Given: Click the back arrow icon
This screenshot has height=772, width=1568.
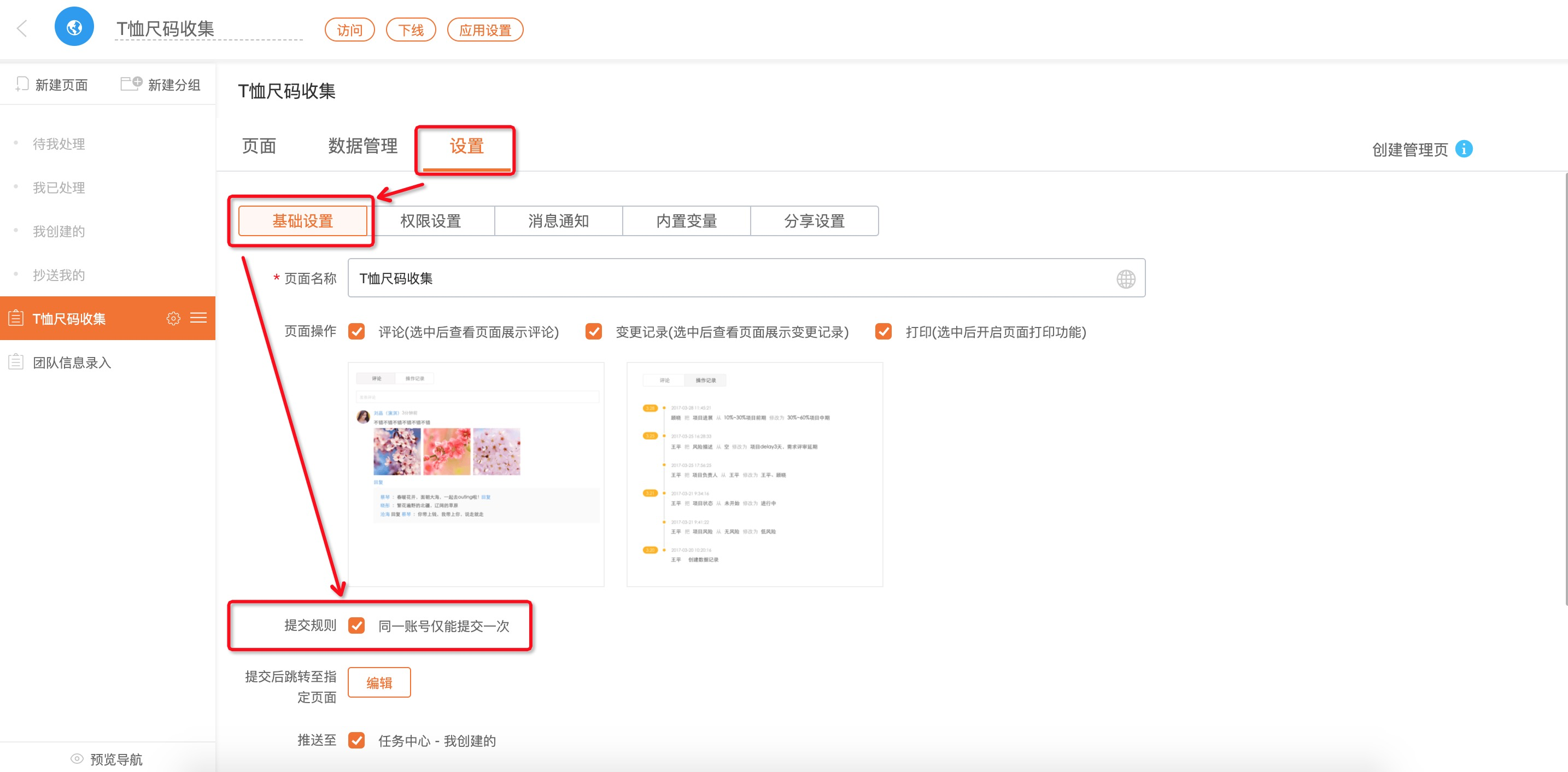Looking at the screenshot, I should (22, 28).
